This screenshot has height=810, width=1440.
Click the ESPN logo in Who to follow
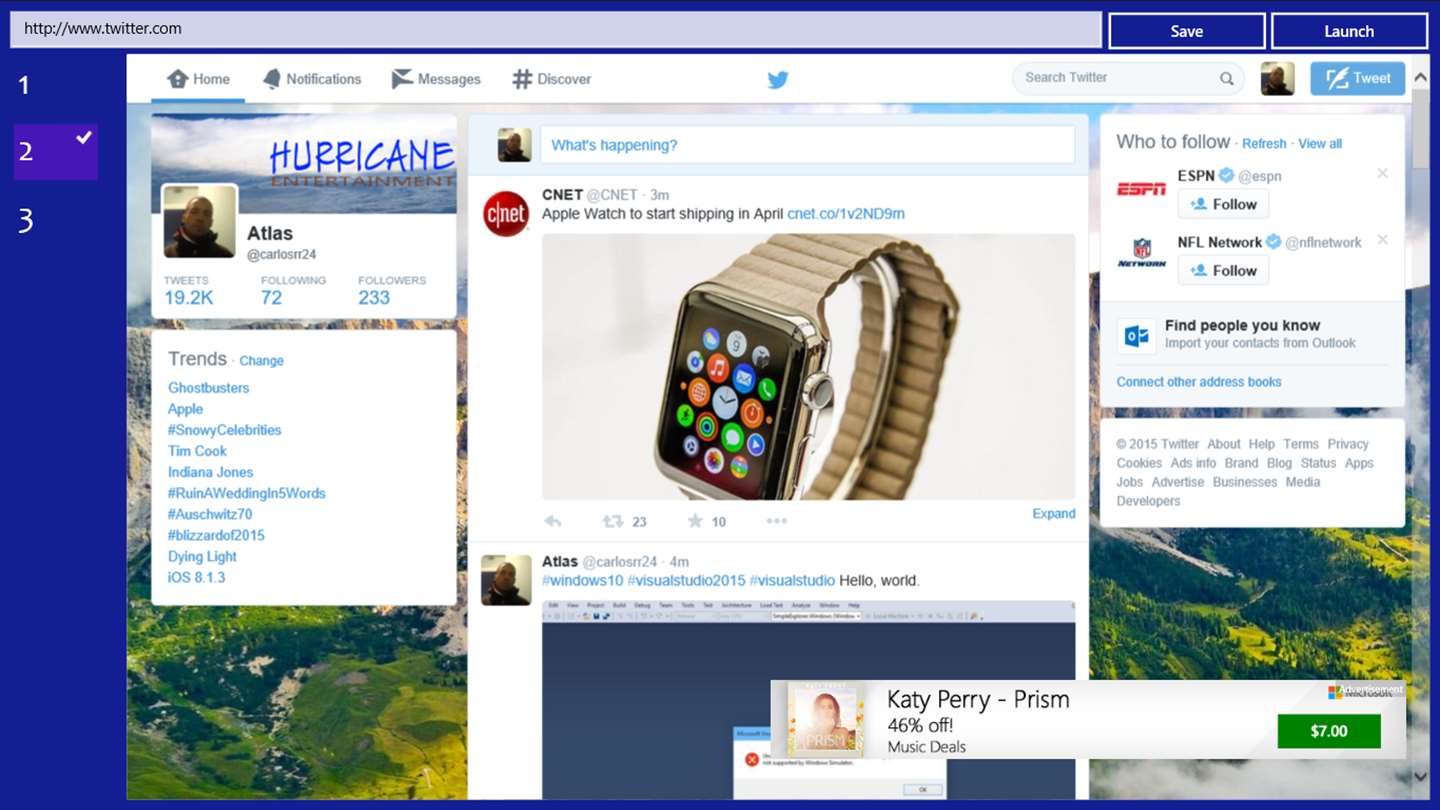tap(1141, 189)
